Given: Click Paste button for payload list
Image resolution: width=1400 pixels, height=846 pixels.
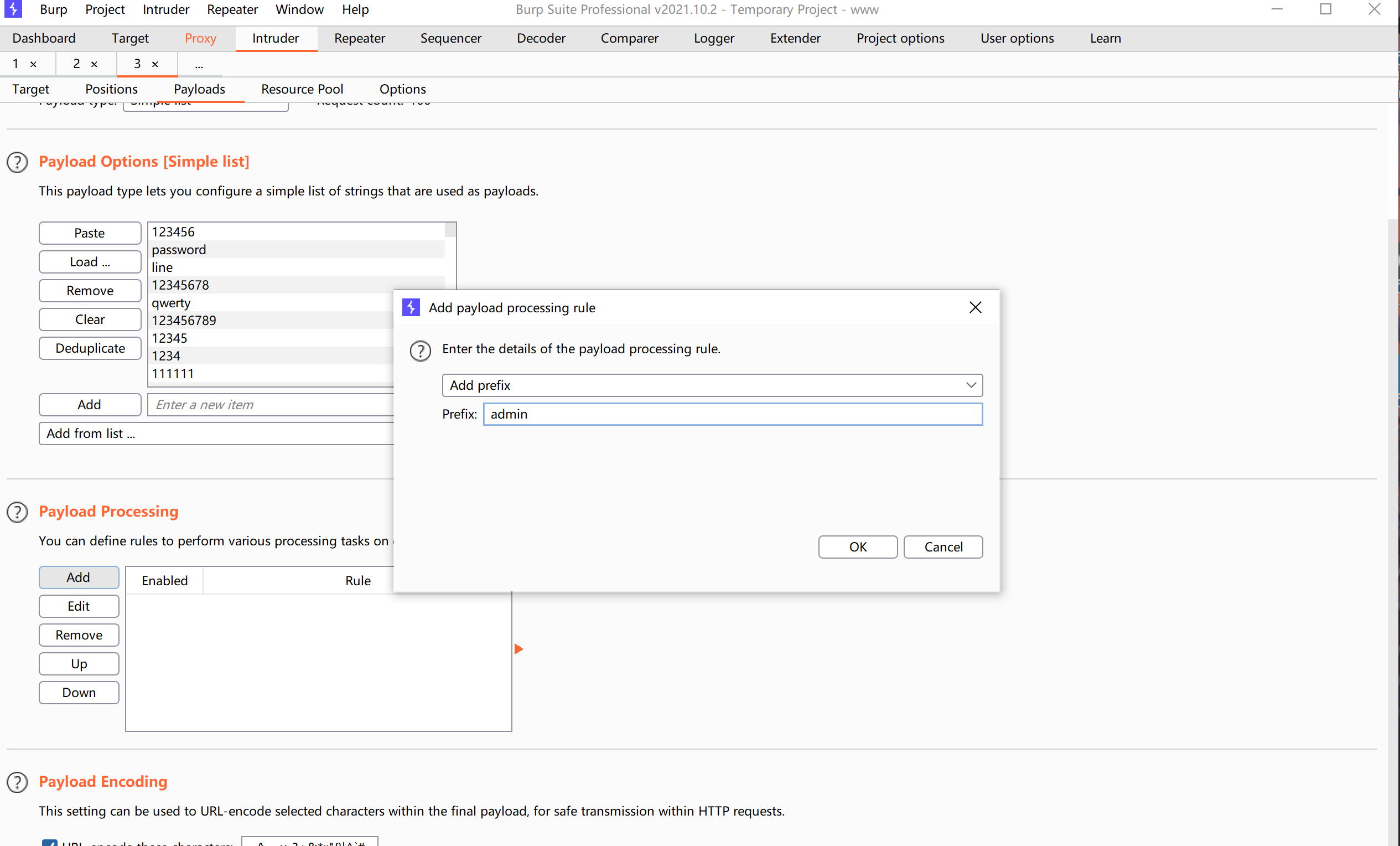Looking at the screenshot, I should pyautogui.click(x=90, y=233).
